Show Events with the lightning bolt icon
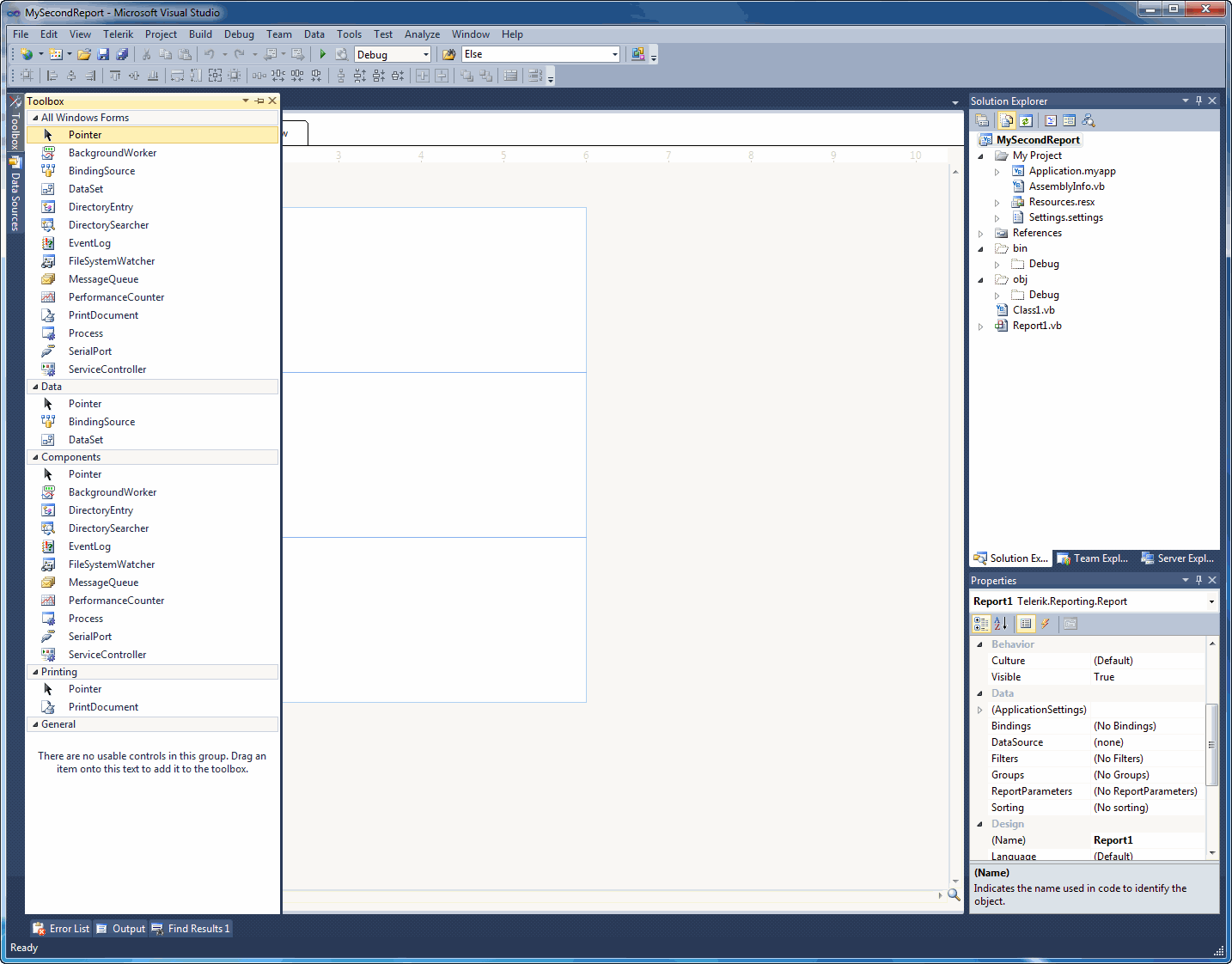The height and width of the screenshot is (964, 1232). 1046,624
